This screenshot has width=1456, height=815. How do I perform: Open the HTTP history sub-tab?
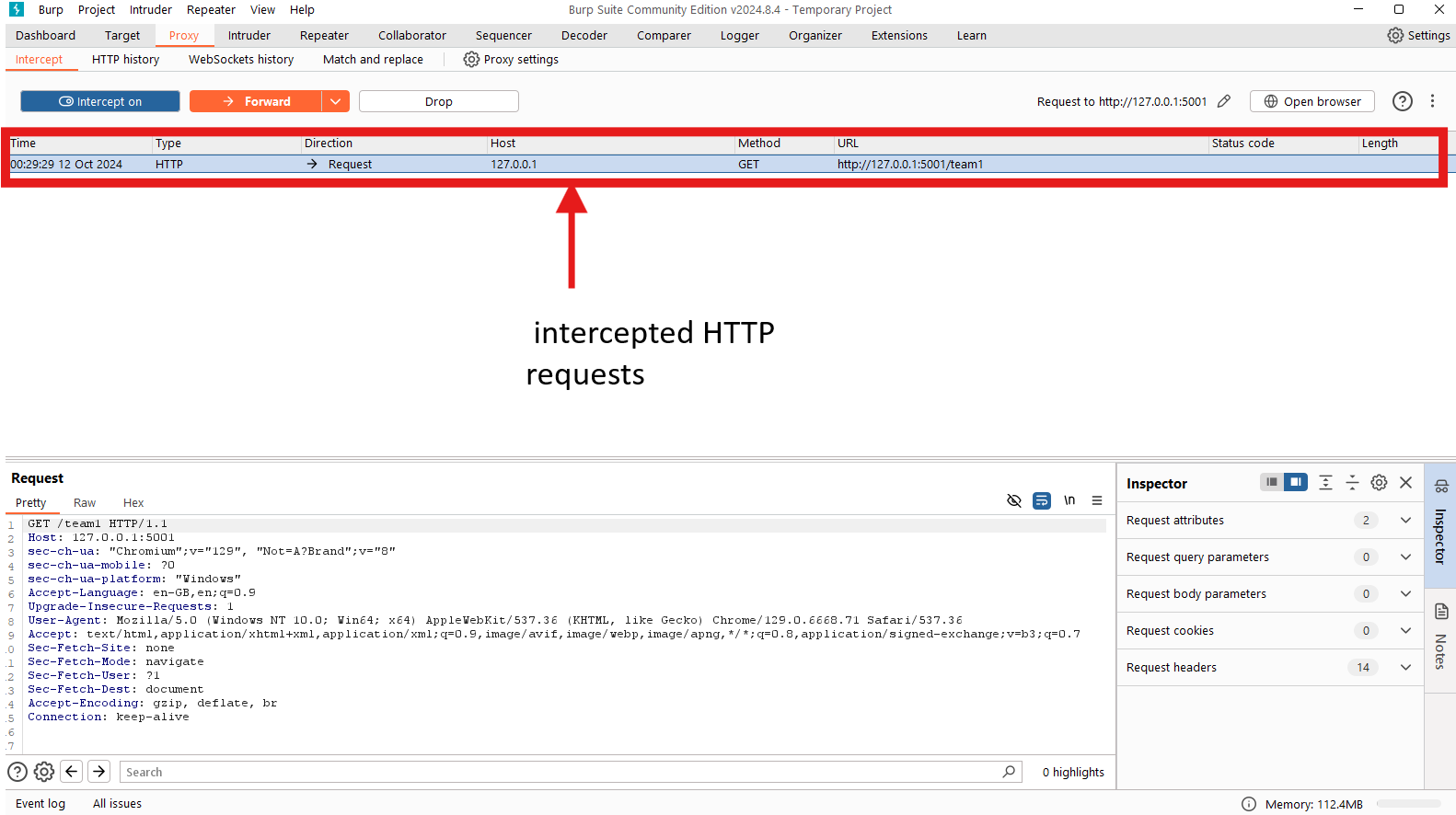tap(125, 59)
